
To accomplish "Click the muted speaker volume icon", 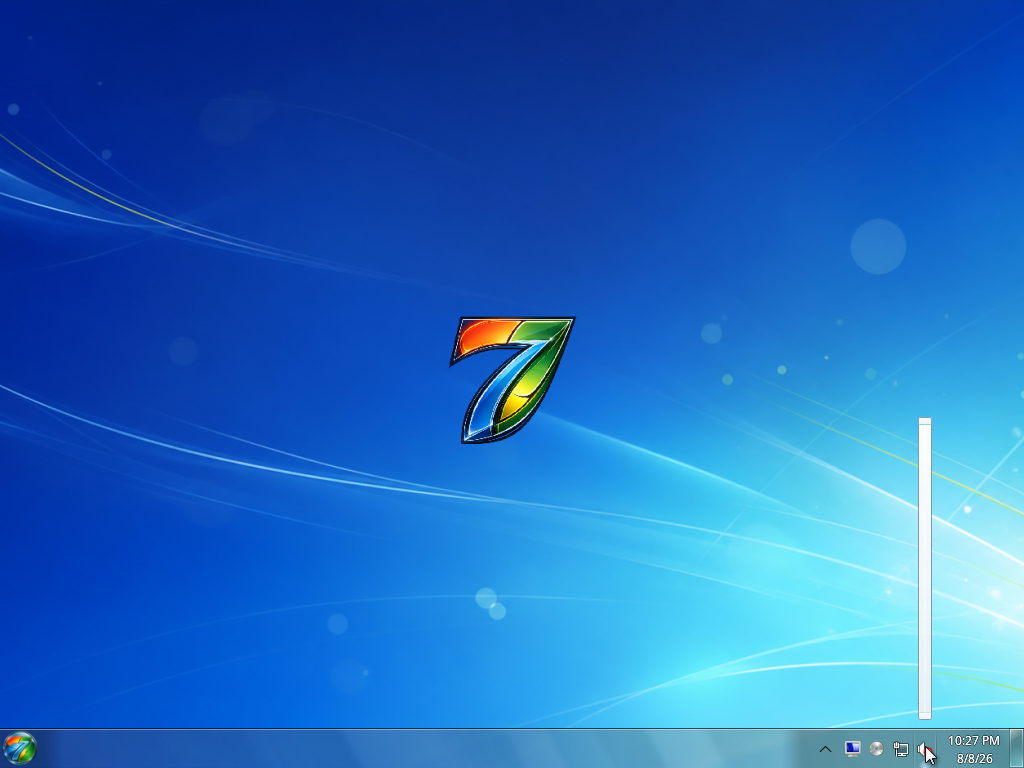I will click(924, 749).
